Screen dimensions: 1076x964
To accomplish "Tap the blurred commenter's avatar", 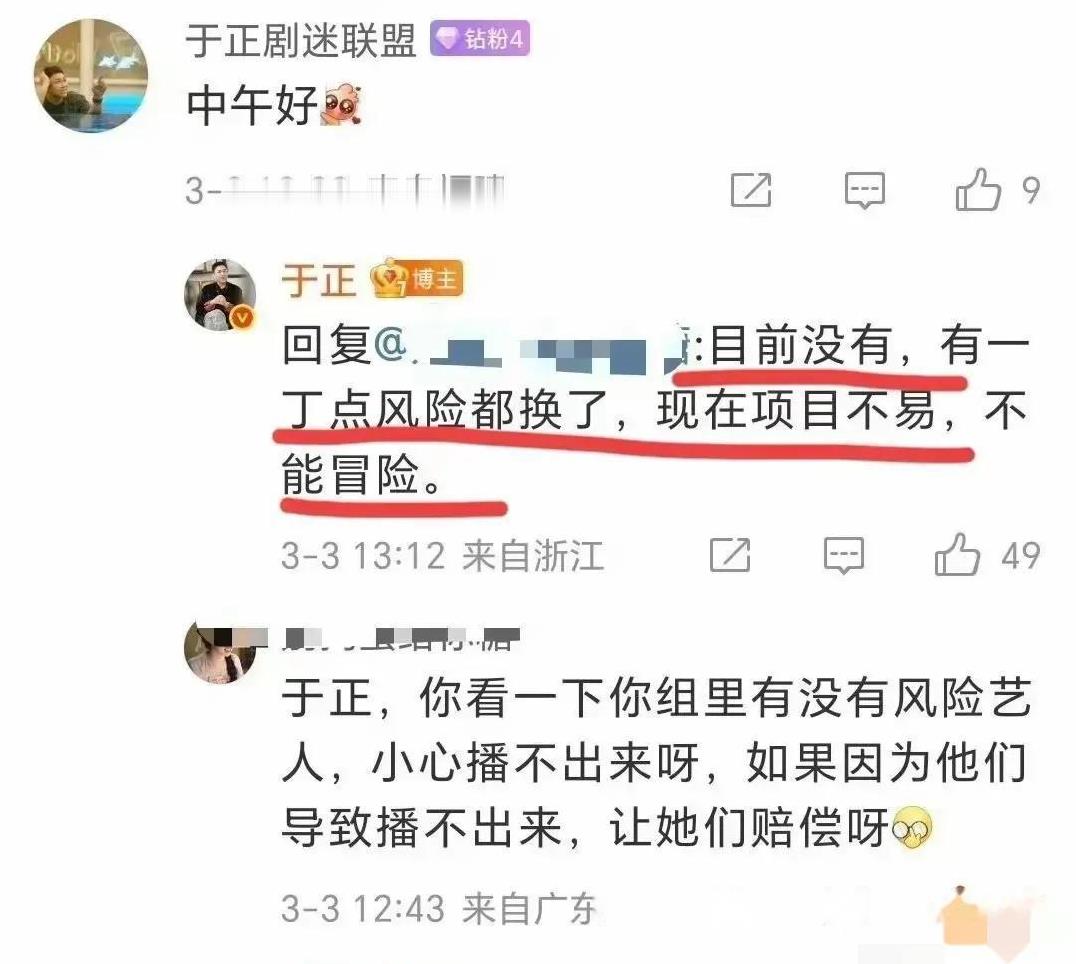I will pos(219,651).
